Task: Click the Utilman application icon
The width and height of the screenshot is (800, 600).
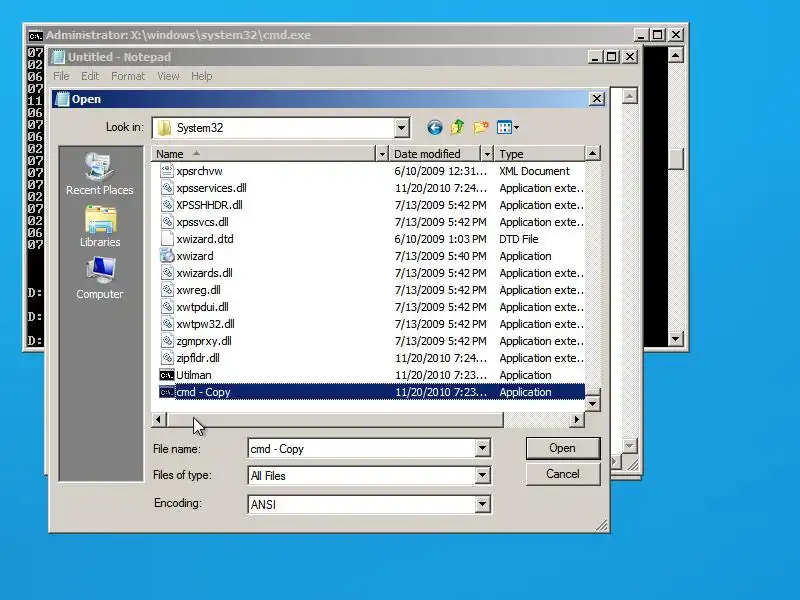Action: point(167,375)
